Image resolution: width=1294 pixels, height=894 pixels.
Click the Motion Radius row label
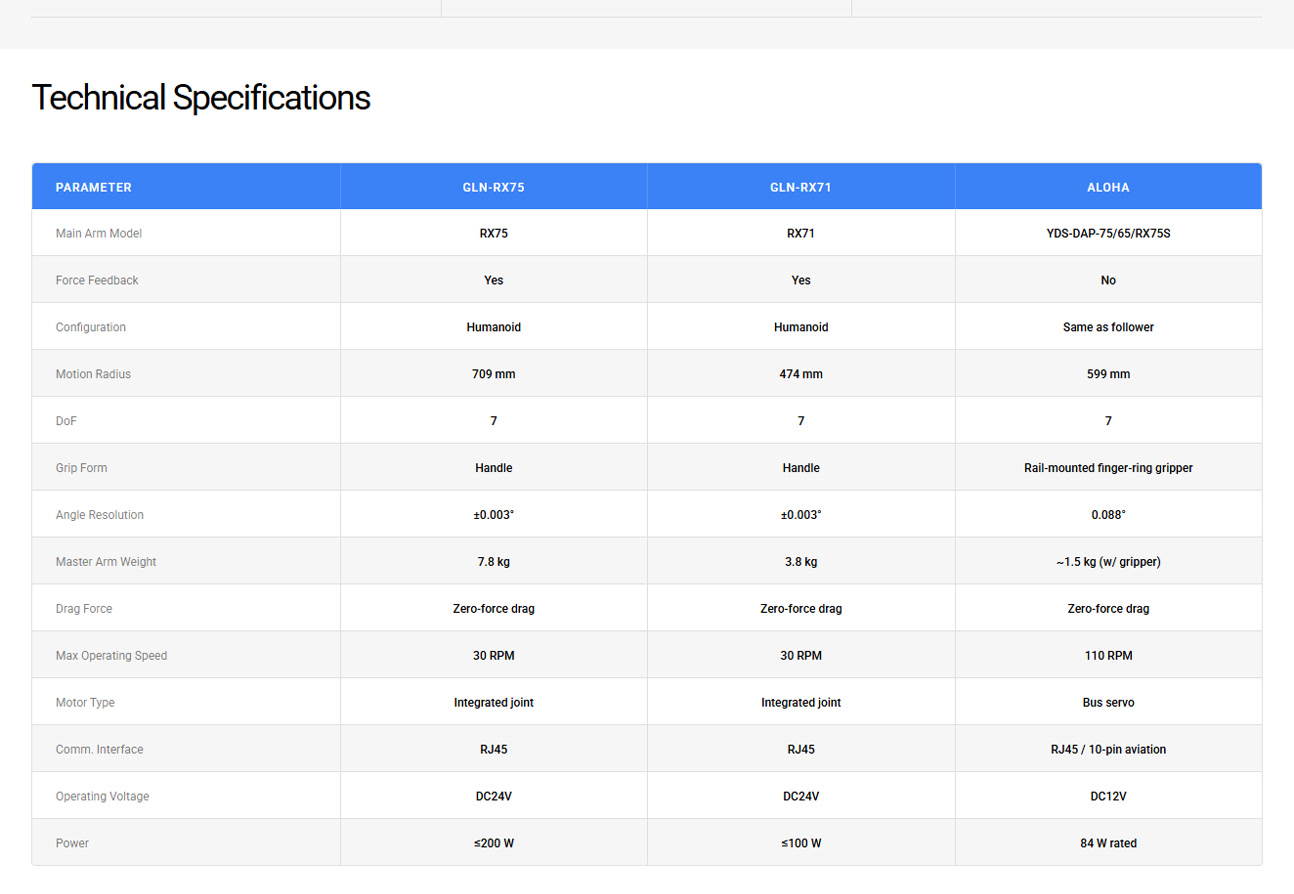[x=93, y=374]
